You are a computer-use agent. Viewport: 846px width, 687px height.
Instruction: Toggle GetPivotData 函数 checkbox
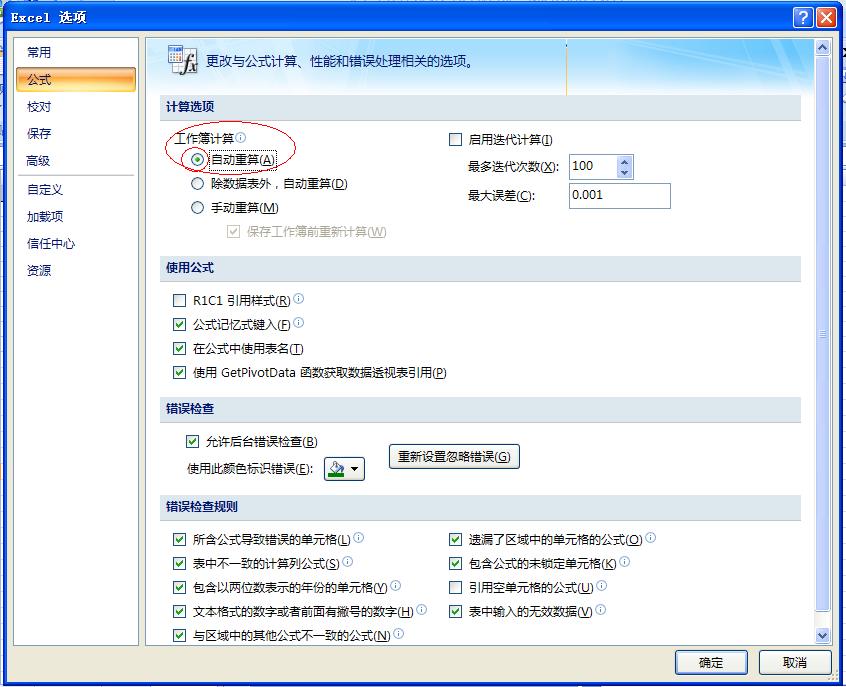179,372
